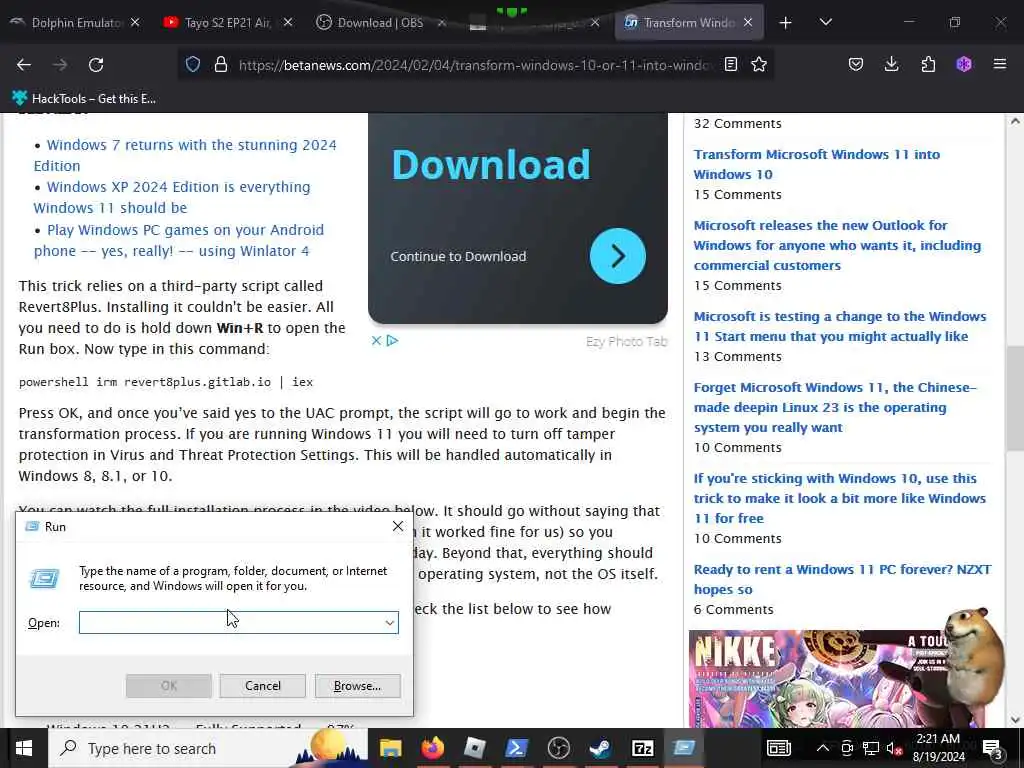The height and width of the screenshot is (768, 1024).
Task: Open OBS Studio from the taskbar
Action: (558, 748)
